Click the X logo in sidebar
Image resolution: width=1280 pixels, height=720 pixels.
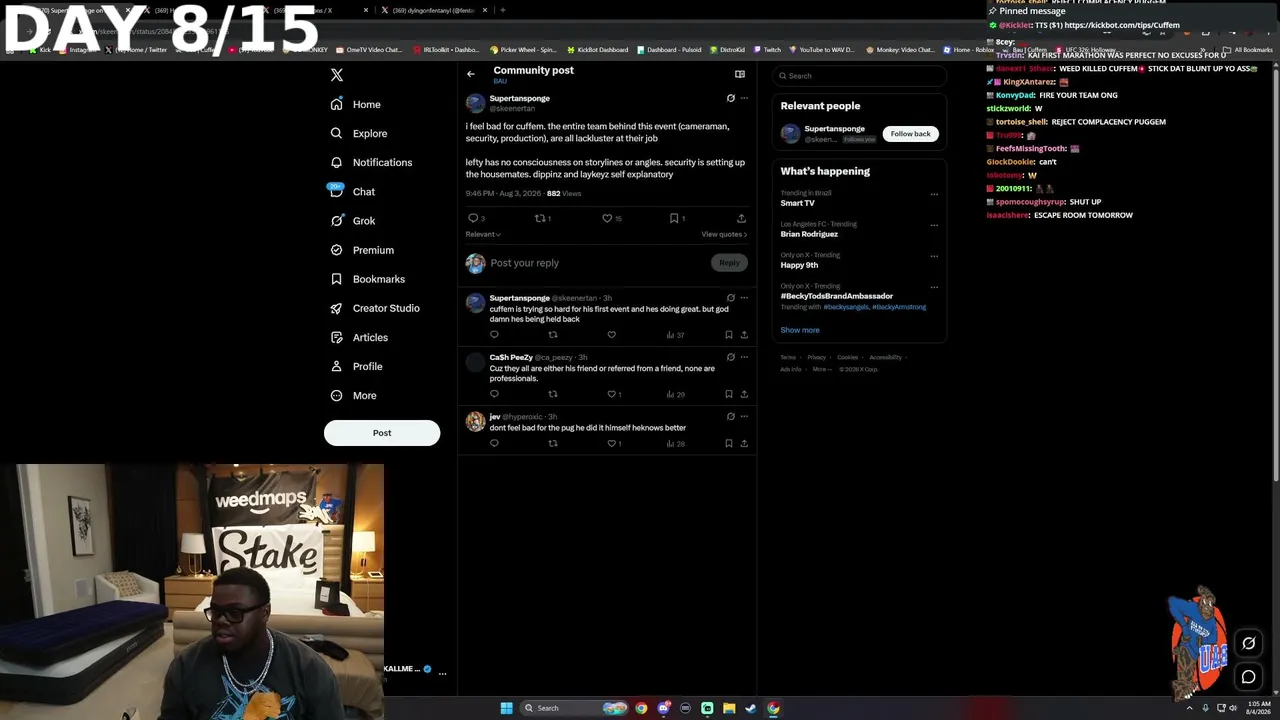click(337, 75)
